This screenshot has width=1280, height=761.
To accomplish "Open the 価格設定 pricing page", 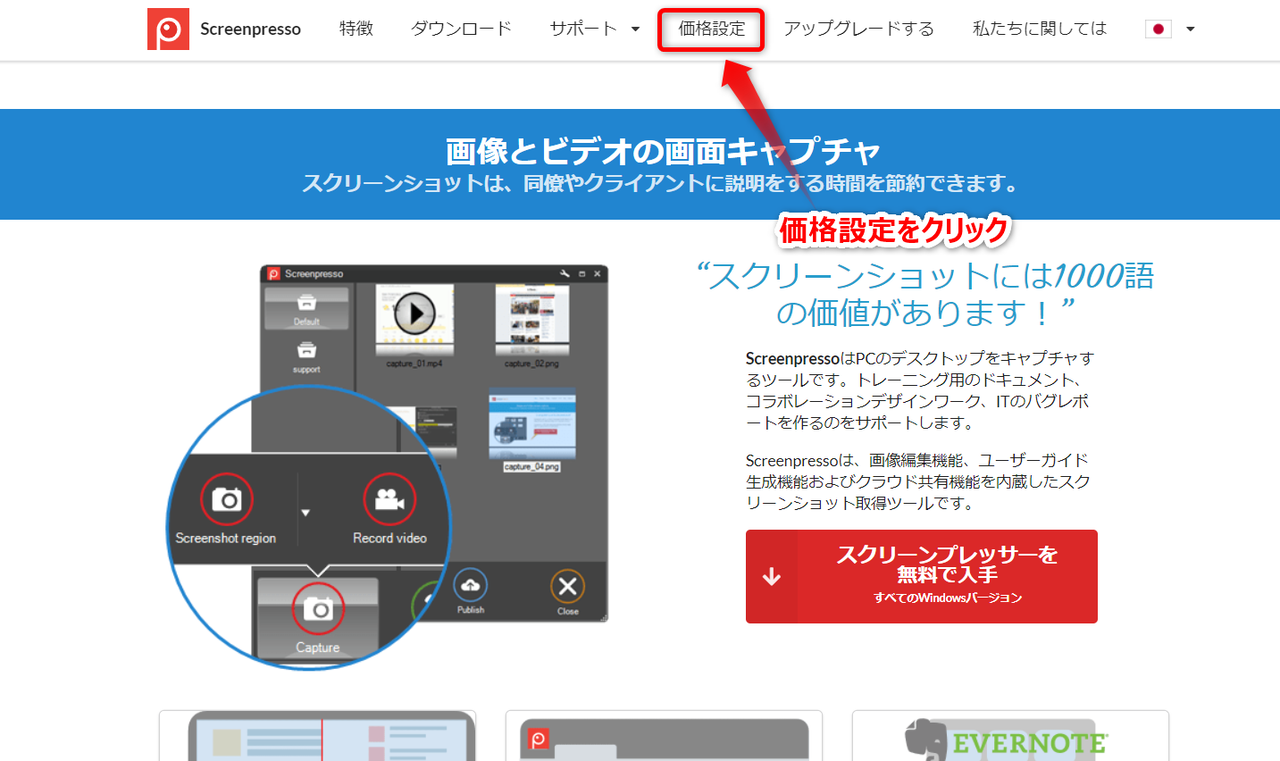I will [x=711, y=29].
